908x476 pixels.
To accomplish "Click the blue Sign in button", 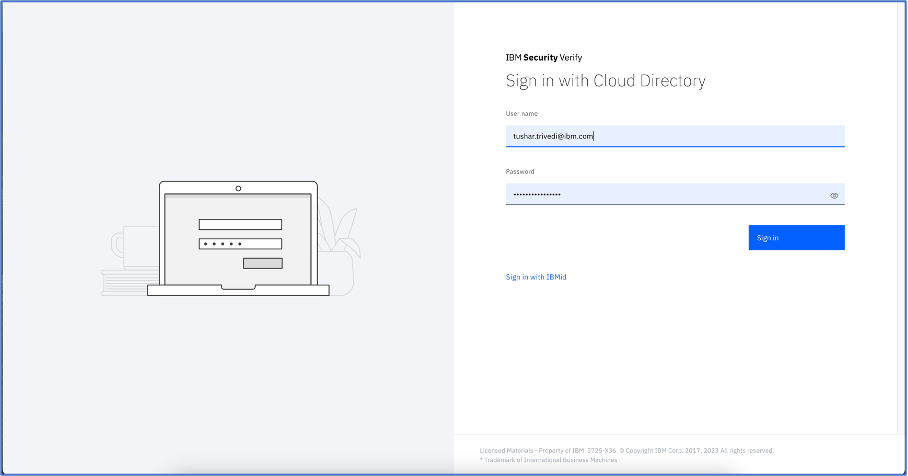I will [796, 237].
